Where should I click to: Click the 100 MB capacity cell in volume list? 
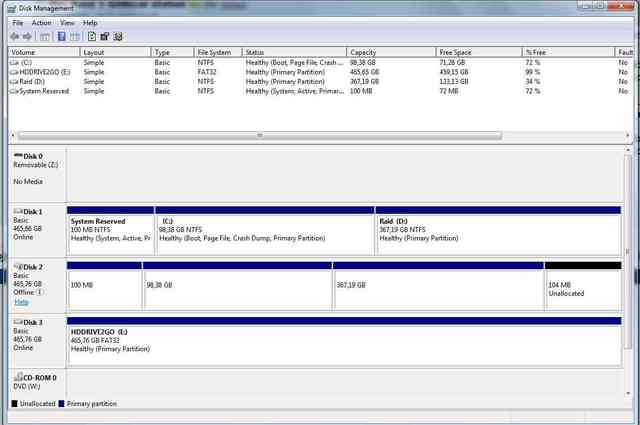[x=361, y=91]
